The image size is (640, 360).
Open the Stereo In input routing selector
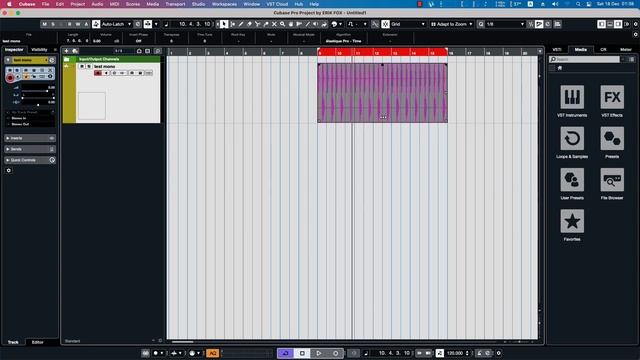(31, 118)
